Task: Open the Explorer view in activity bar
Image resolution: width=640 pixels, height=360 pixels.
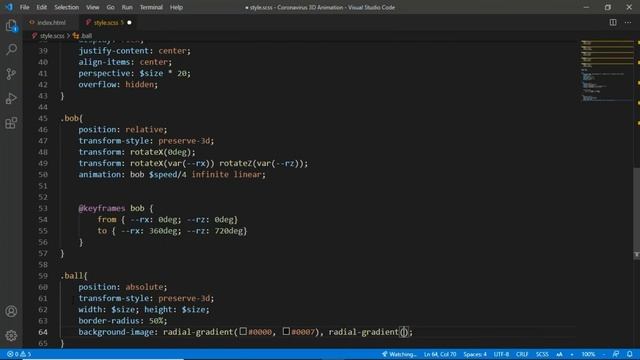Action: [11, 26]
